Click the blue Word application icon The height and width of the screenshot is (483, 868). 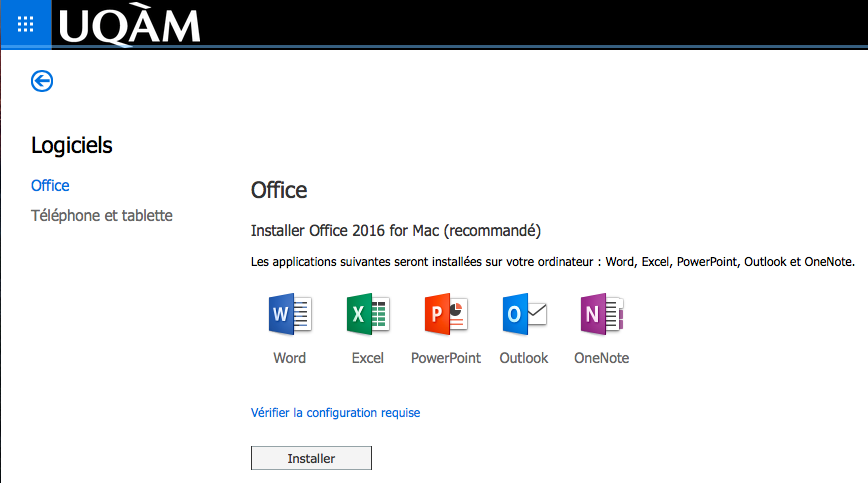click(x=290, y=315)
